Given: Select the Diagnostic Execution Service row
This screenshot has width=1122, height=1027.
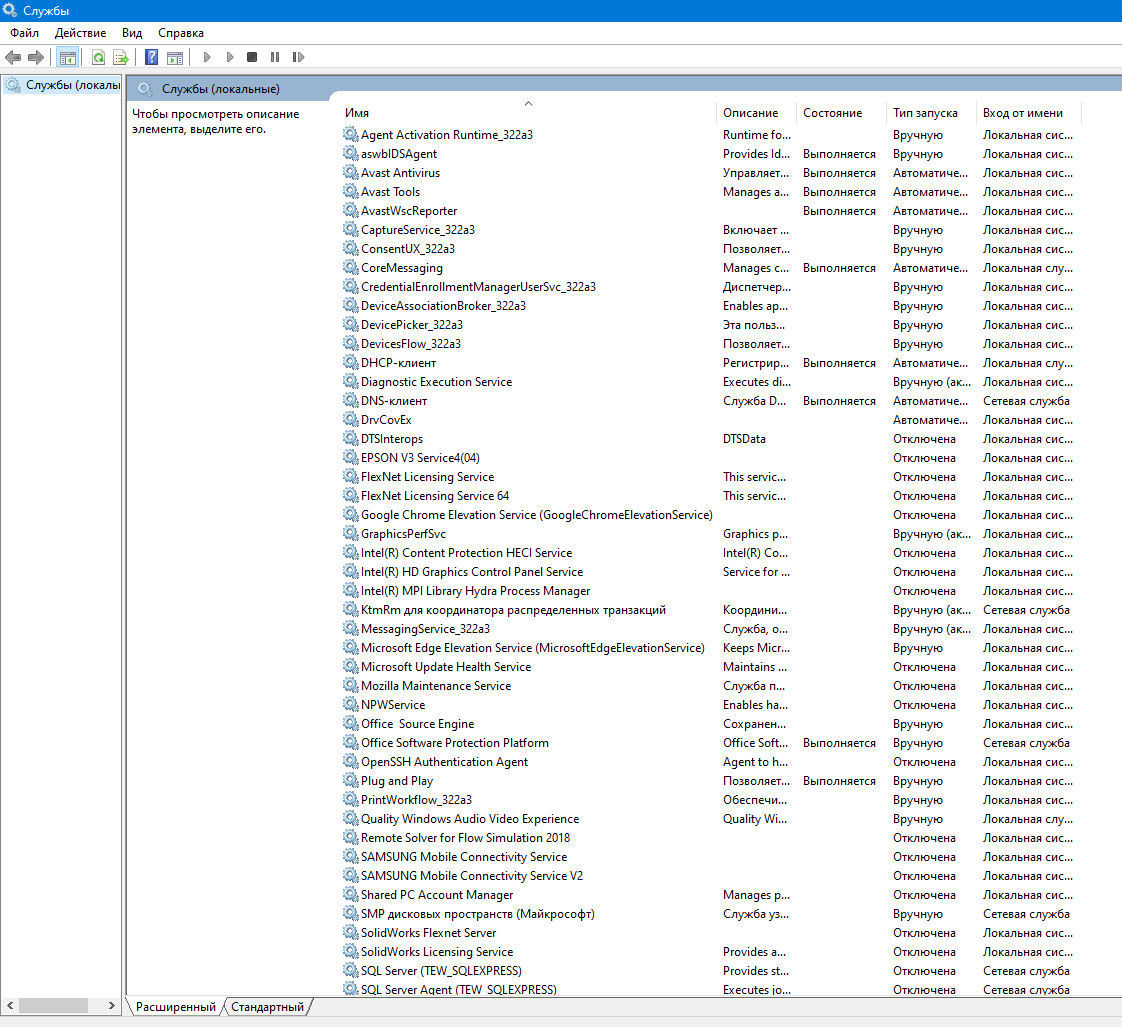Looking at the screenshot, I should 711,381.
